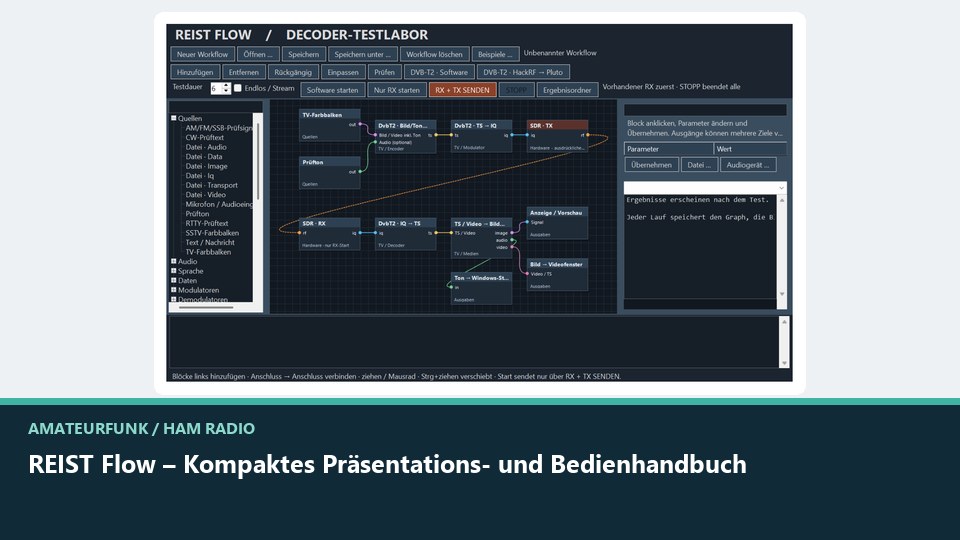Select Datei - Video tree item
This screenshot has width=960, height=540.
point(205,195)
